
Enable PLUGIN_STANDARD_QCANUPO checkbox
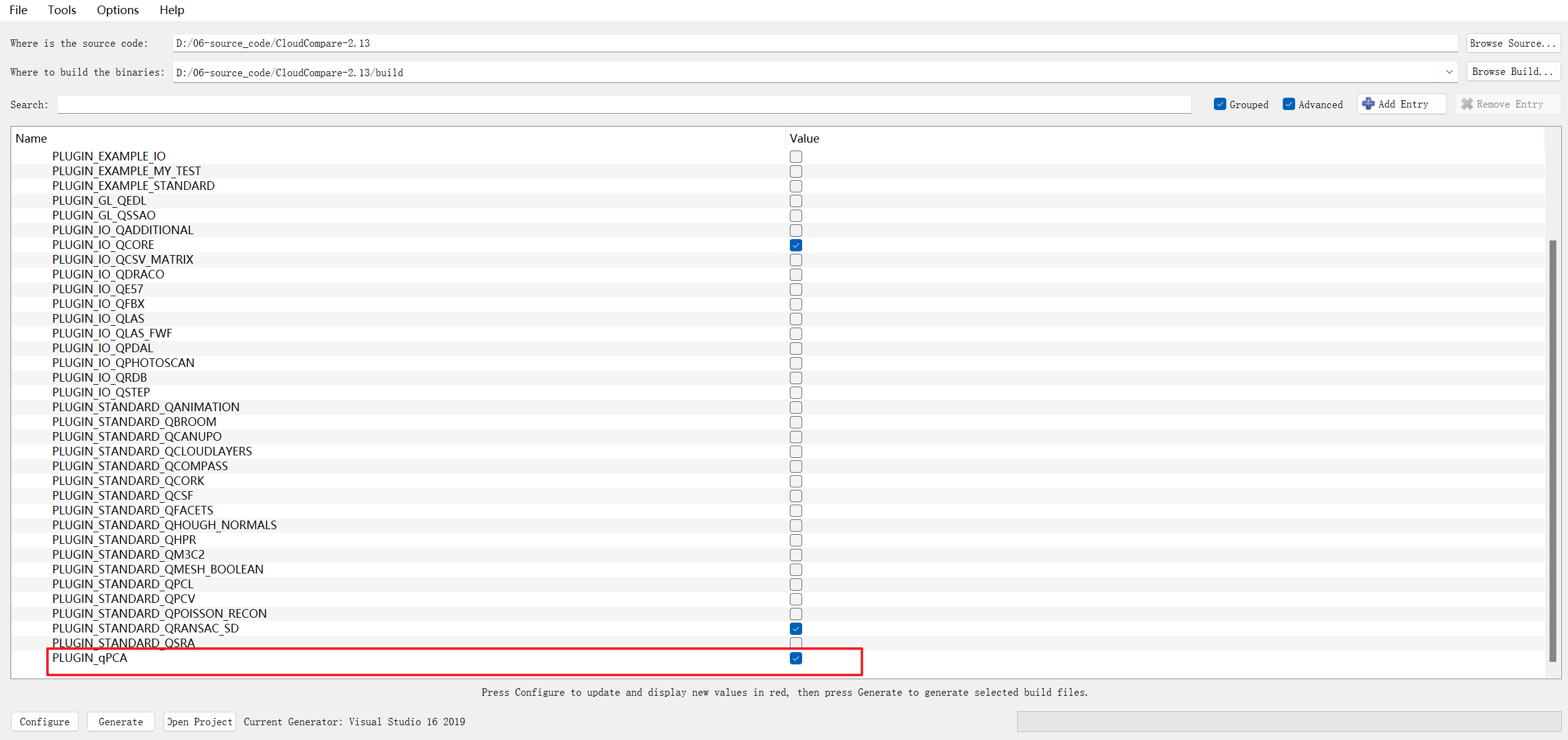(795, 437)
